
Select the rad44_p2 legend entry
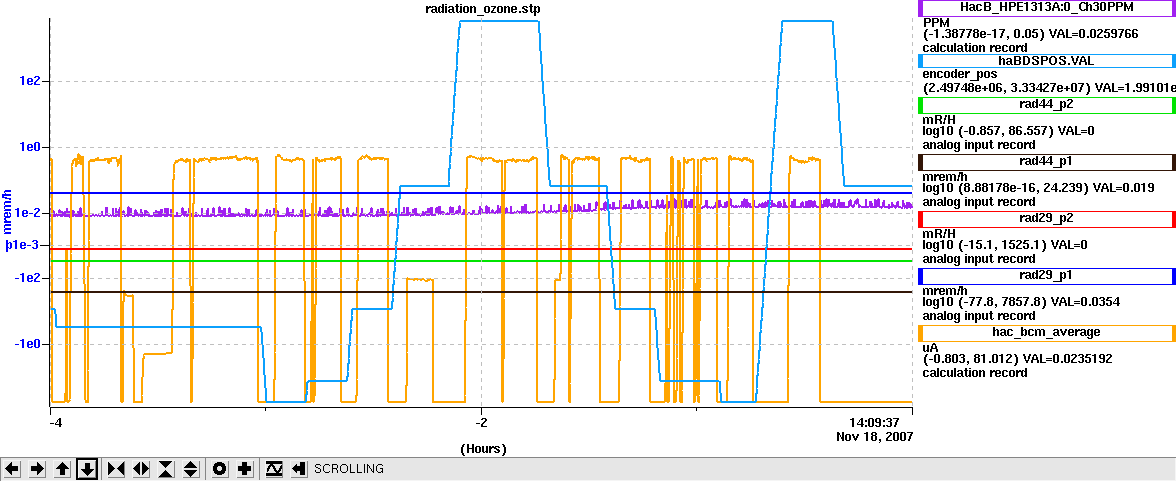(x=1046, y=106)
